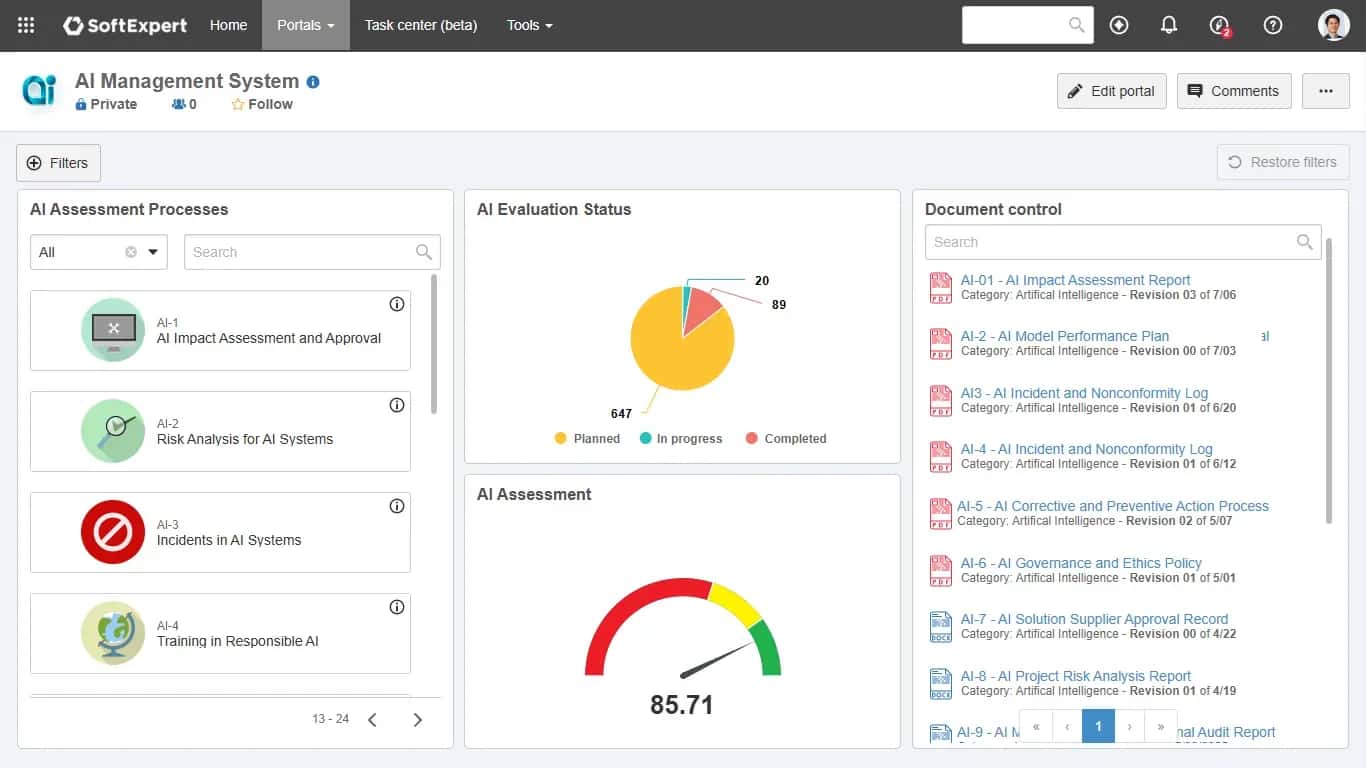Viewport: 1366px width, 768px height.
Task: Expand the All dropdown in AI Assessment Processes
Action: tap(153, 252)
